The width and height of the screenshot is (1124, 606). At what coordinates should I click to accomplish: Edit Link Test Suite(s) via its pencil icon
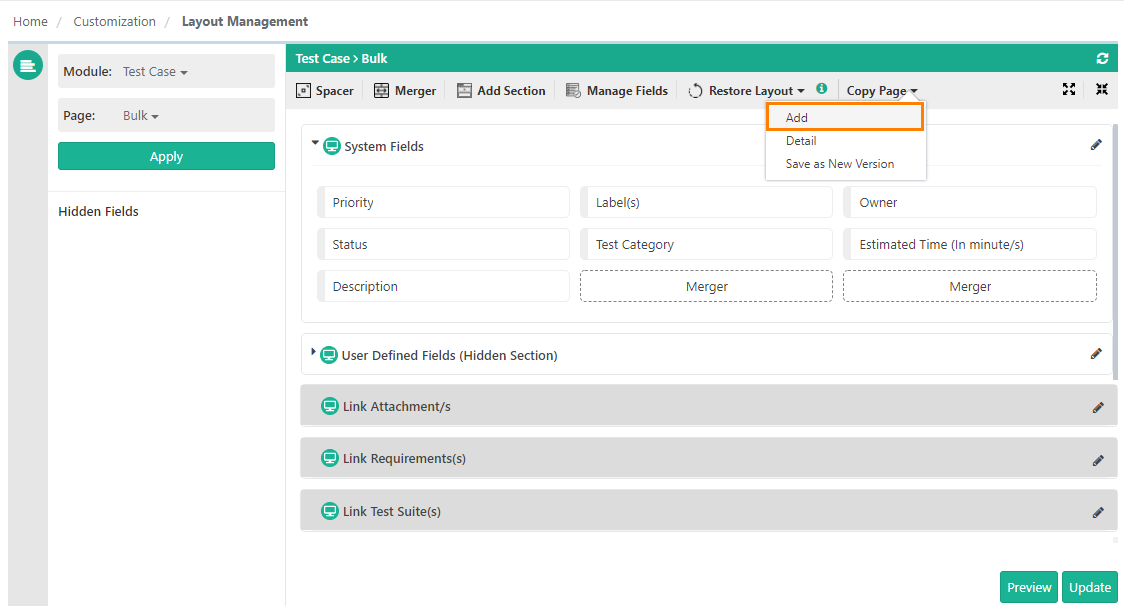point(1098,511)
